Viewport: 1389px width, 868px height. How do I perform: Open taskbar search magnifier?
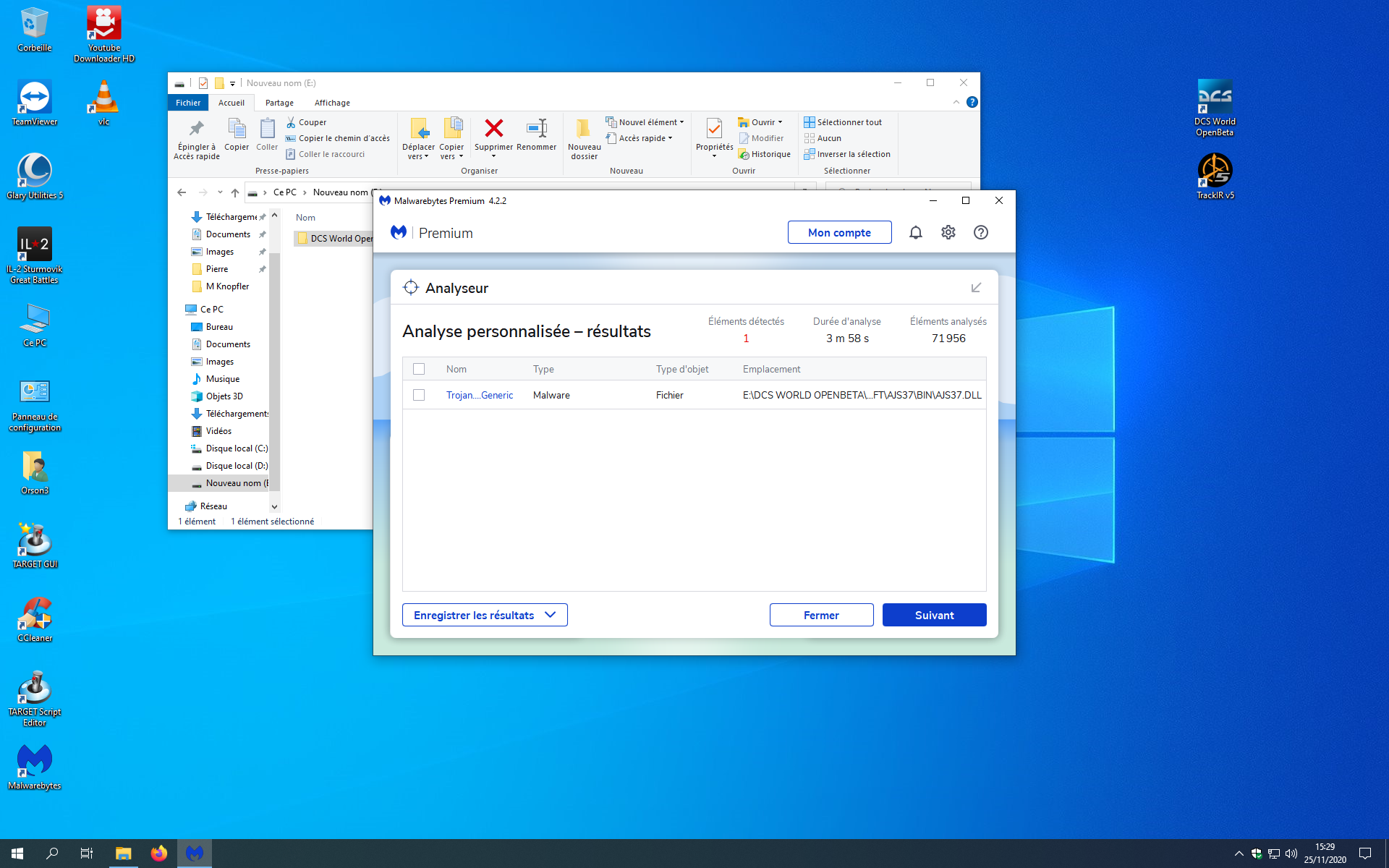(x=52, y=854)
